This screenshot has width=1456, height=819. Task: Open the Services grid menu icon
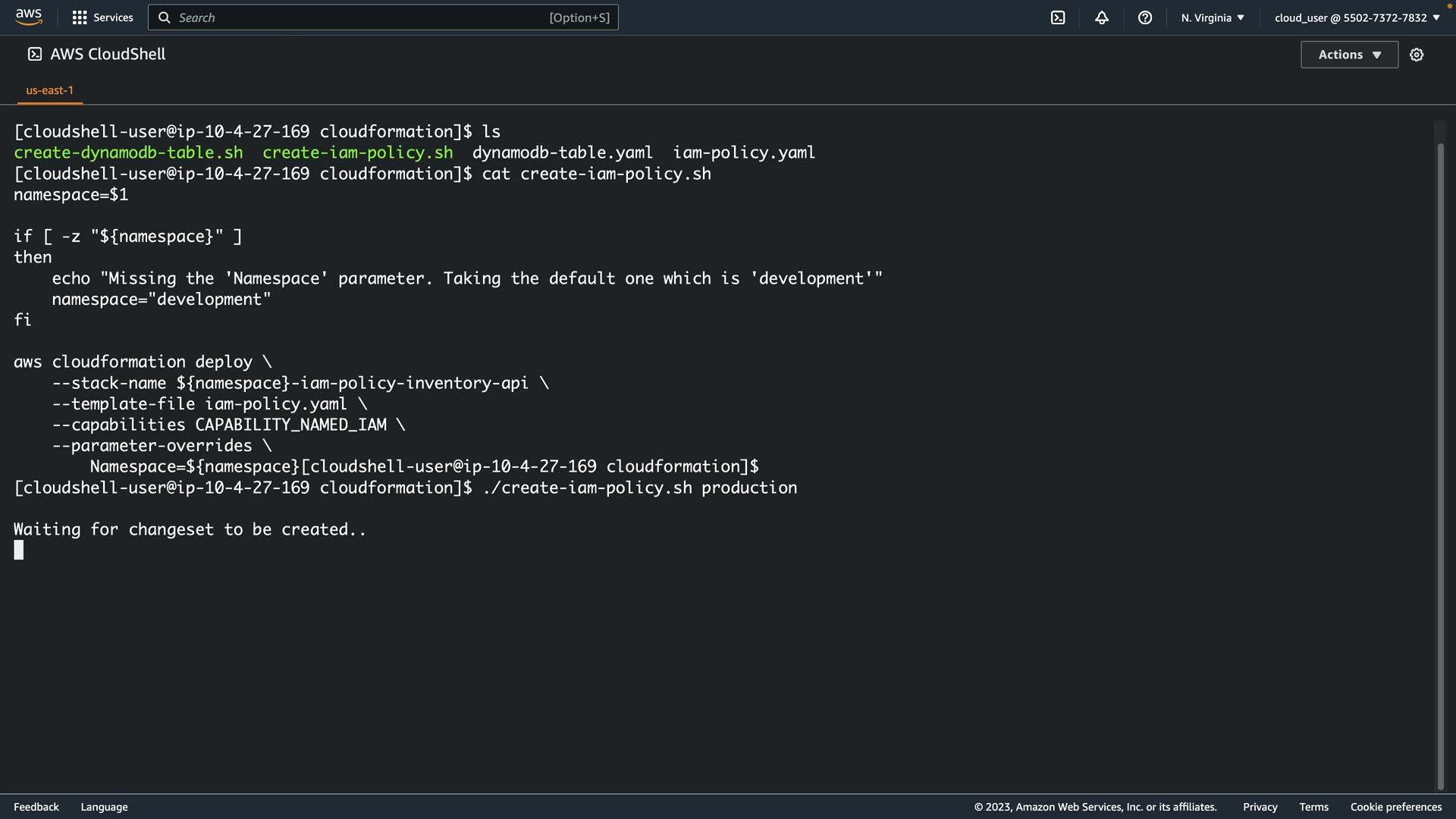[x=79, y=17]
